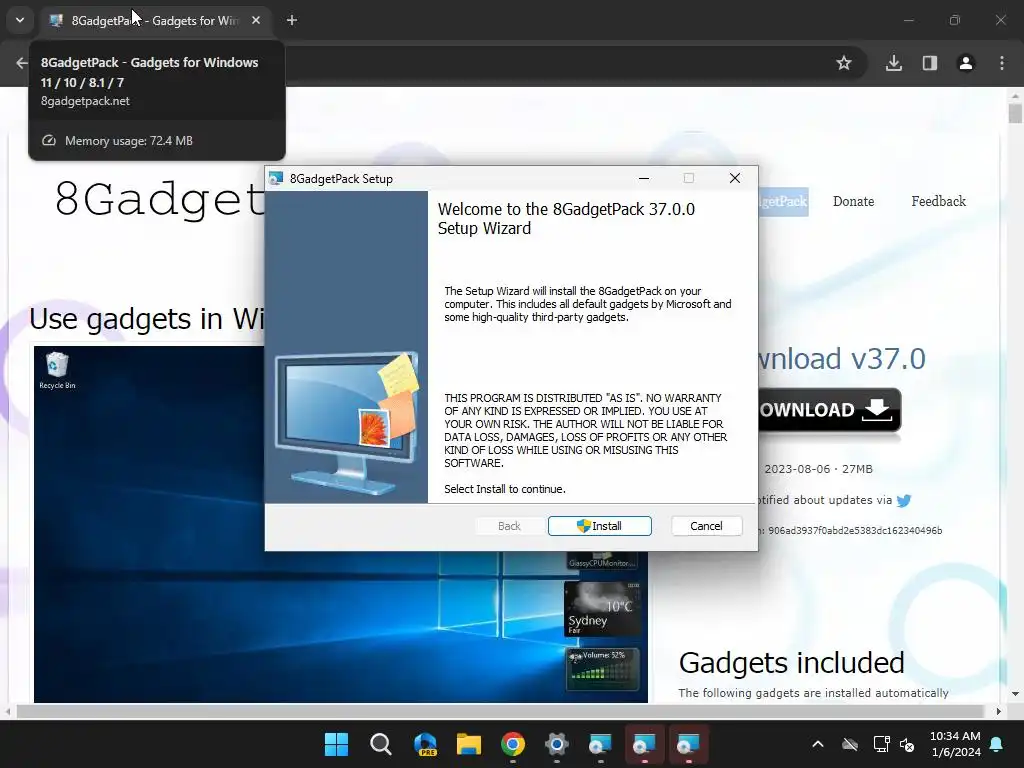The image size is (1024, 768).
Task: Open Windows Search from the taskbar
Action: click(x=381, y=744)
